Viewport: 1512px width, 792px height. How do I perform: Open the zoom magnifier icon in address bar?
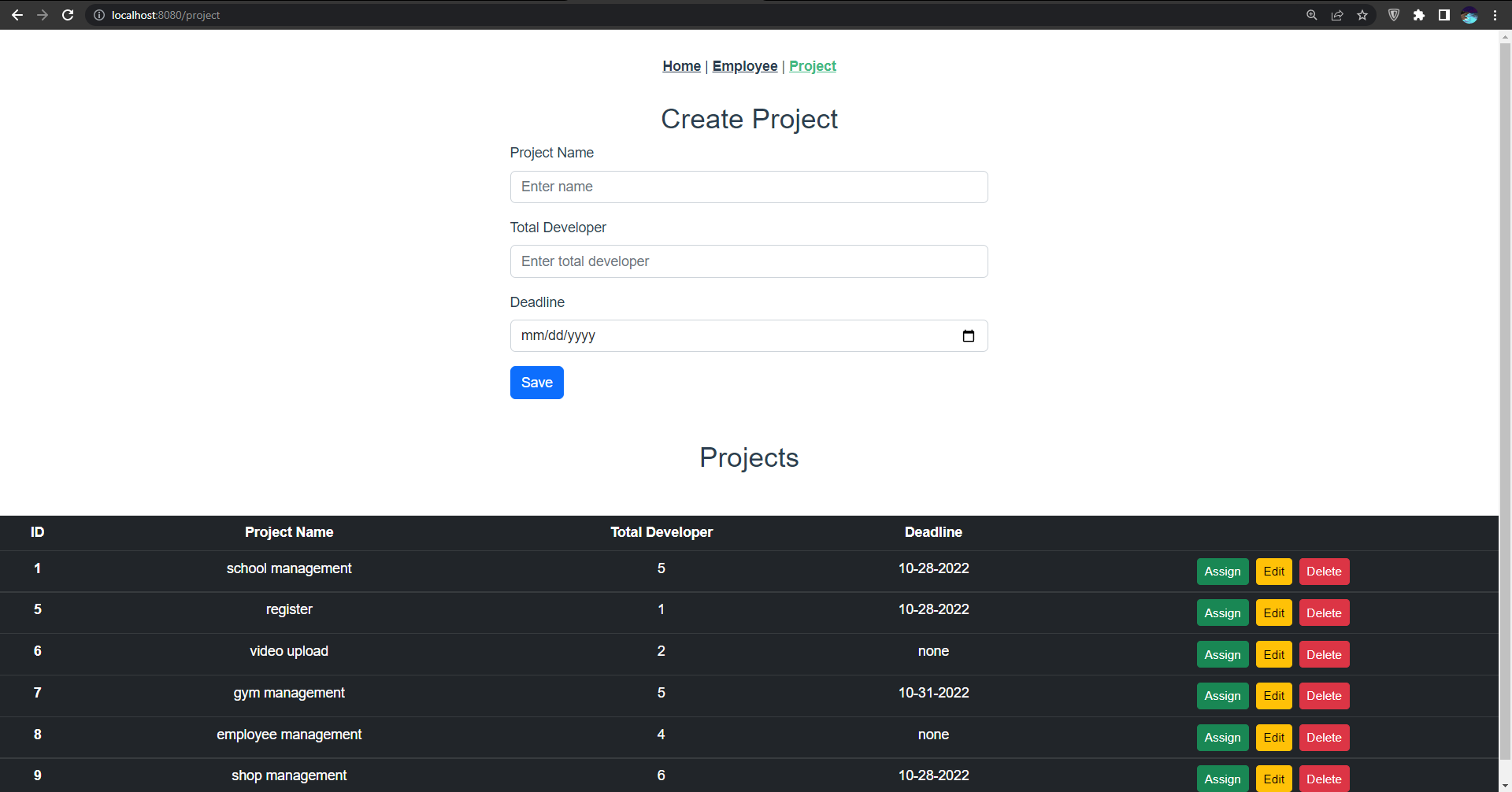(1312, 15)
